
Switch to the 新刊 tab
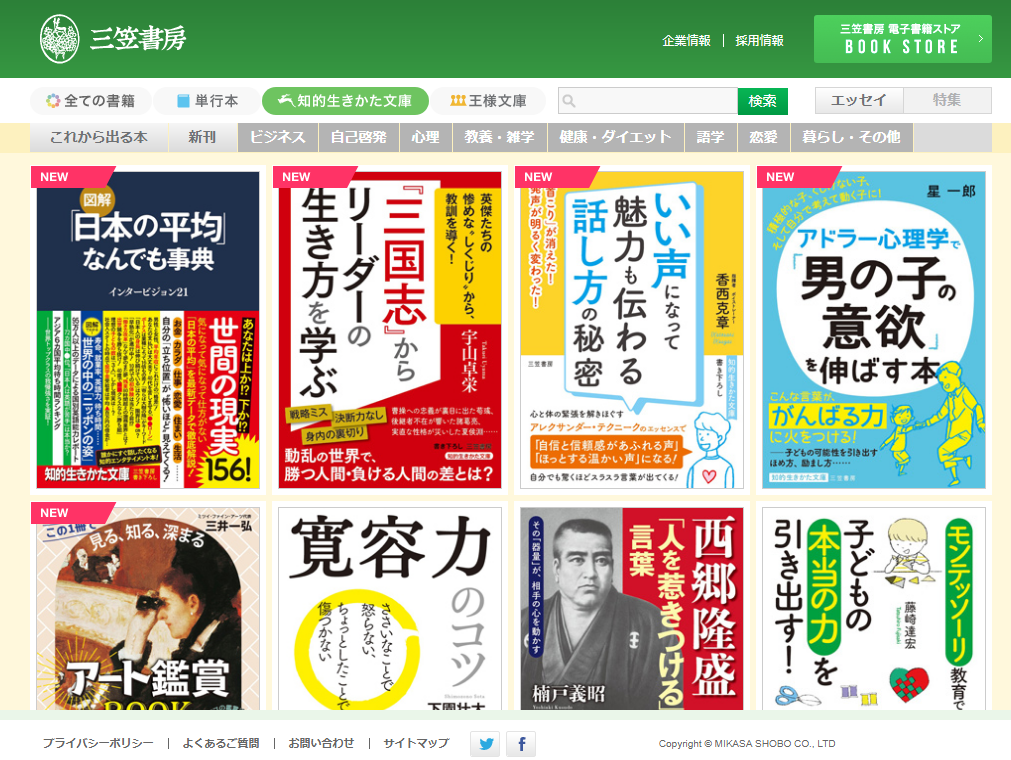[x=202, y=135]
